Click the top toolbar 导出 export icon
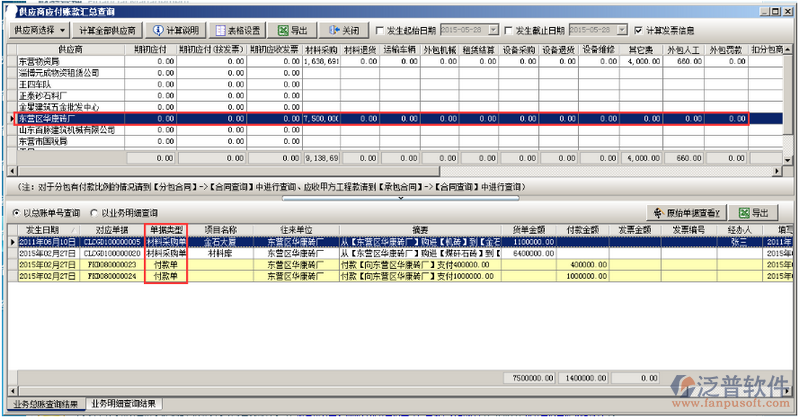This screenshot has height=419, width=800. (292, 31)
